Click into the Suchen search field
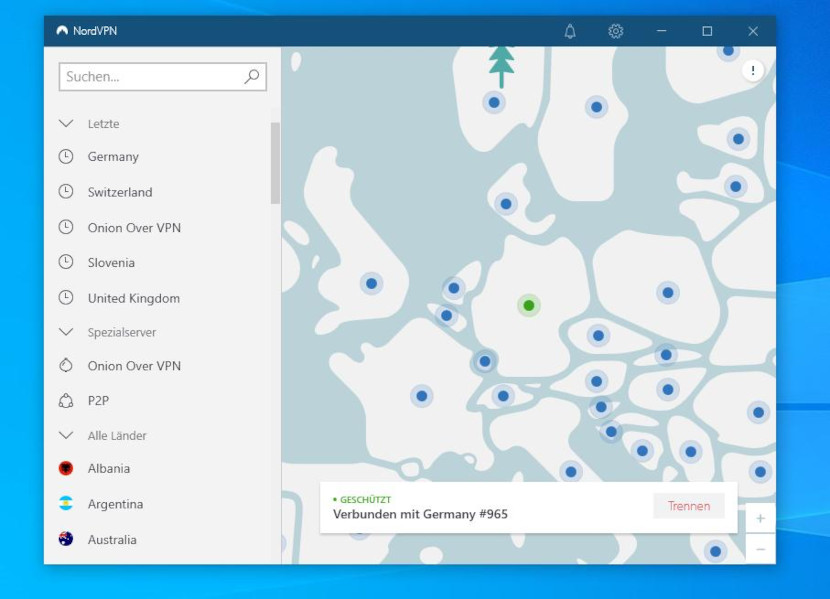This screenshot has height=599, width=830. coord(150,76)
